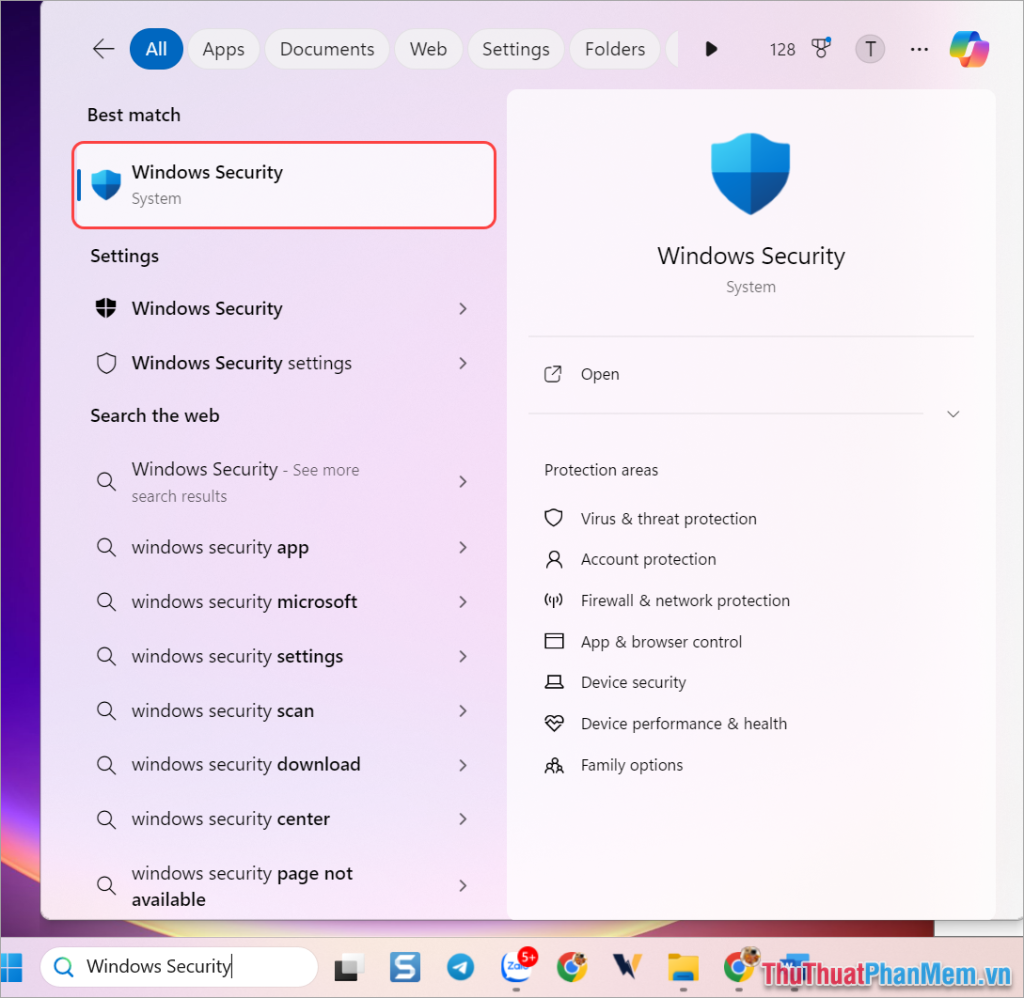This screenshot has height=998, width=1024.
Task: Expand 'windows security microsoft' chevron
Action: coord(462,602)
